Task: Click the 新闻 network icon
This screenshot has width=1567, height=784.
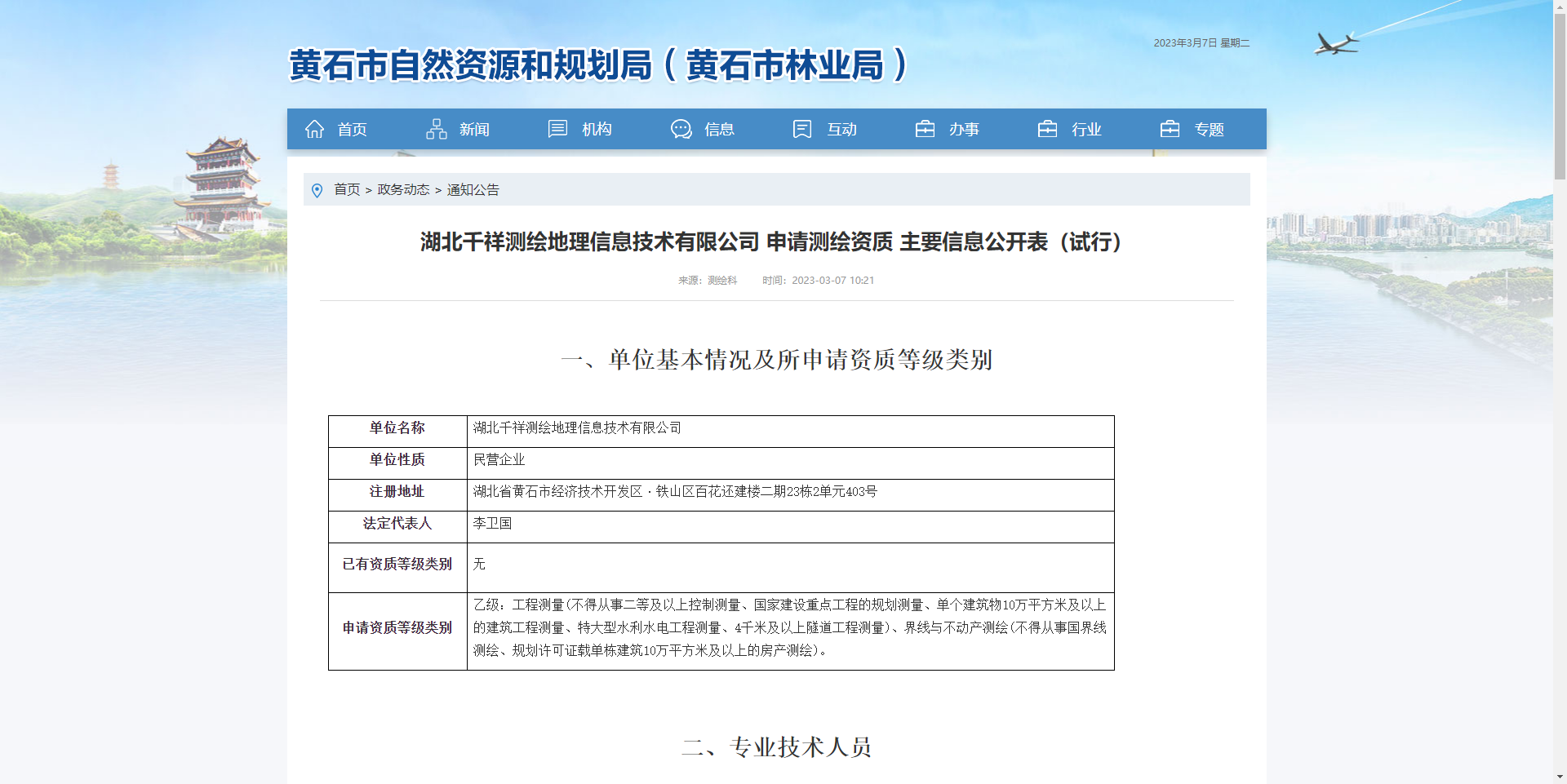Action: (x=437, y=129)
